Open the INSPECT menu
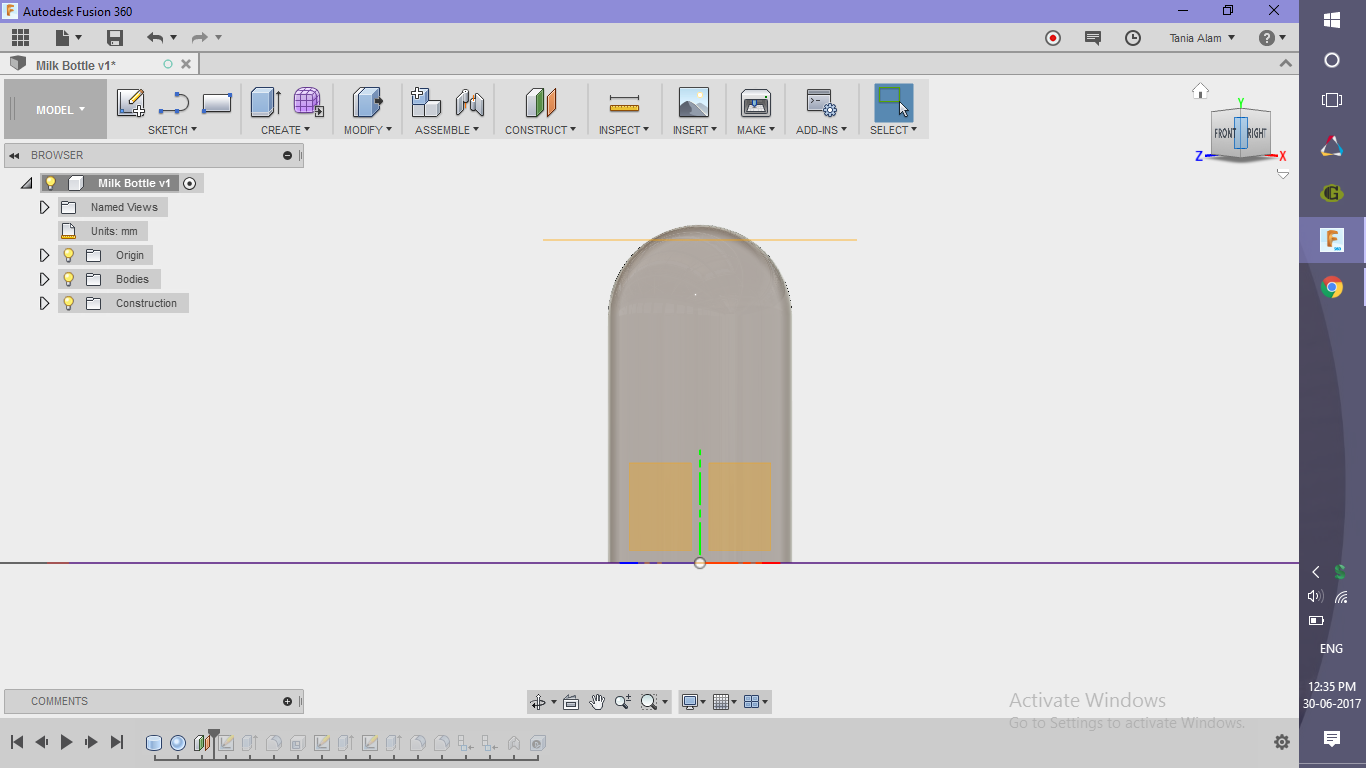Viewport: 1366px width, 768px height. (624, 130)
